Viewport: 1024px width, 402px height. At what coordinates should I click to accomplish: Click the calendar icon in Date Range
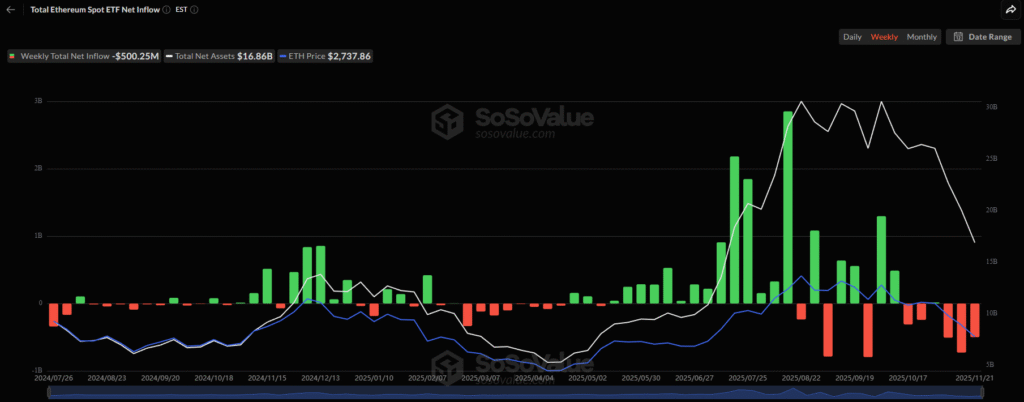[x=959, y=37]
